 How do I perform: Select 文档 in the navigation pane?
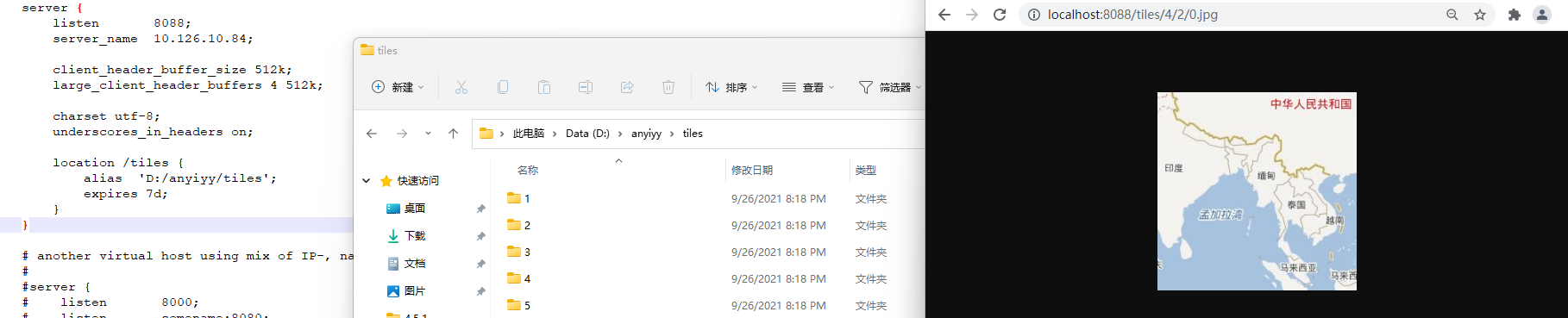point(415,264)
